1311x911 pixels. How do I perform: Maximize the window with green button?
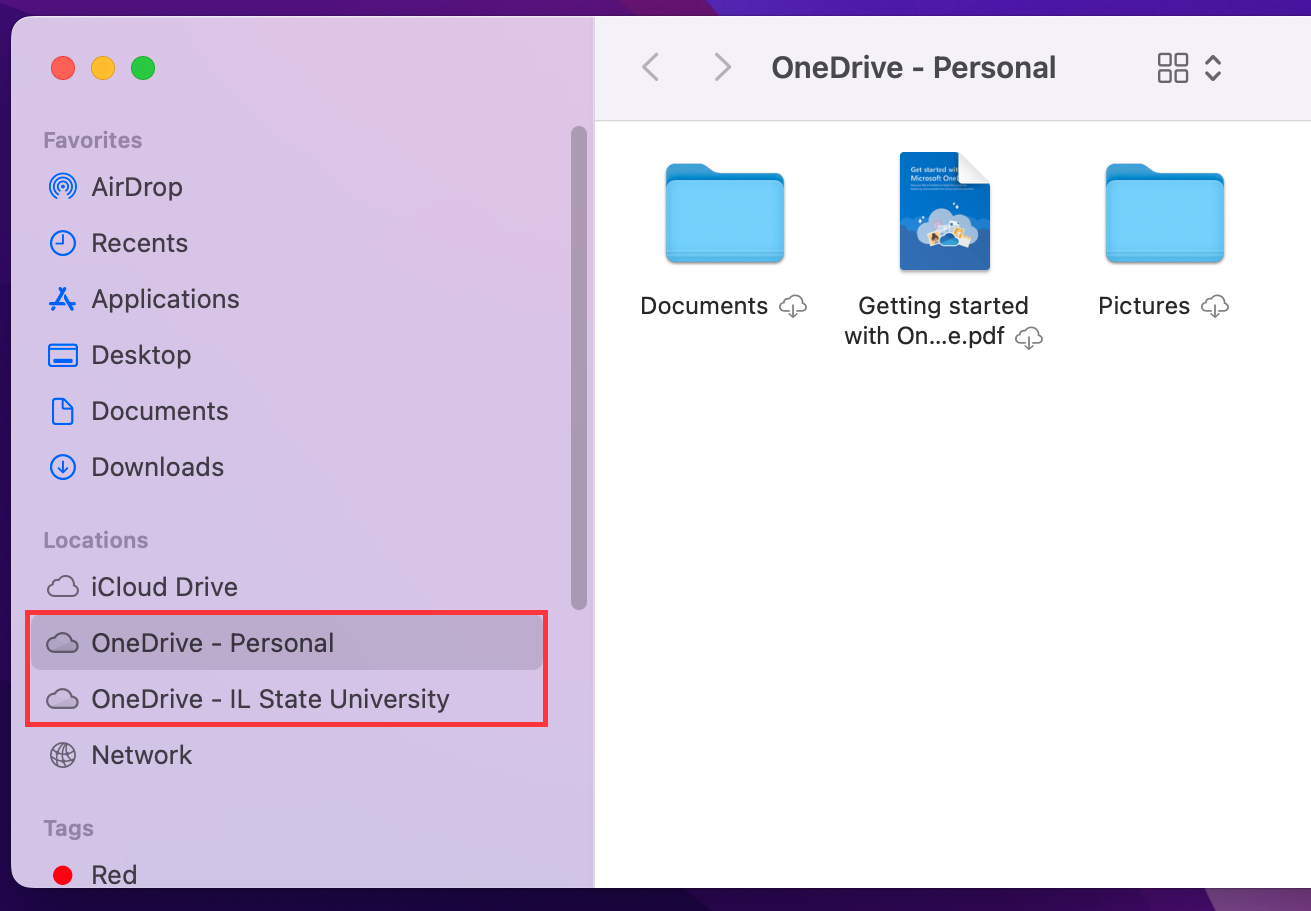click(x=143, y=68)
